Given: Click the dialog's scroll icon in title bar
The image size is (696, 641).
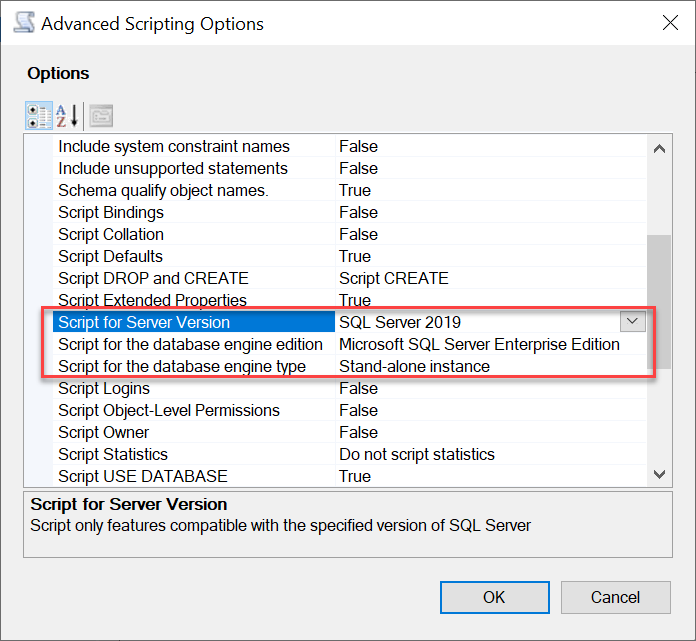Looking at the screenshot, I should pos(24,23).
